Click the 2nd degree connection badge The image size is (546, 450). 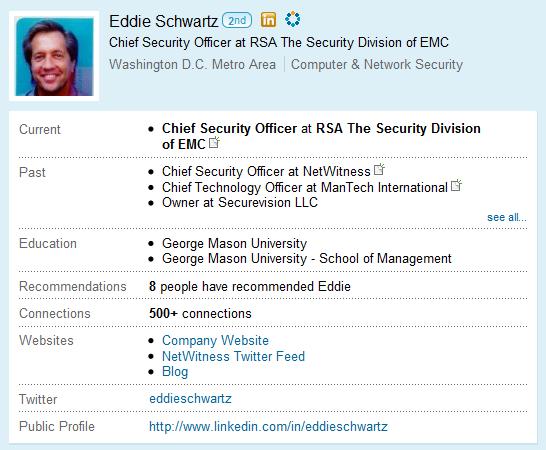[x=237, y=20]
